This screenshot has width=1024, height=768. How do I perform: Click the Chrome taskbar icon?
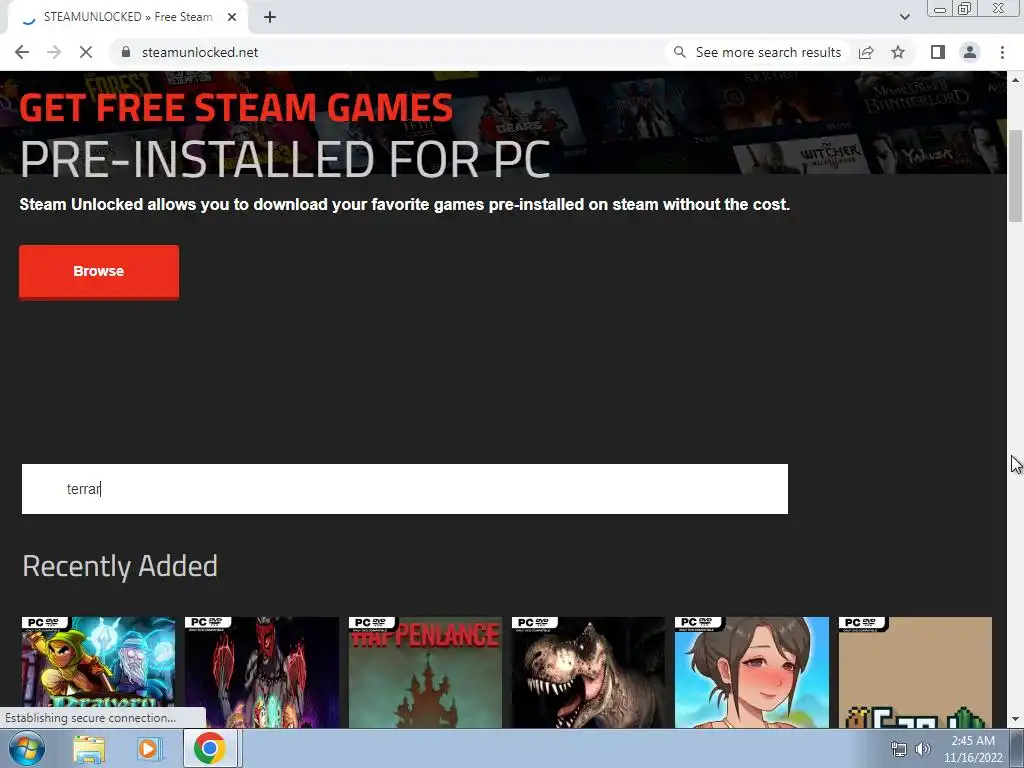[x=209, y=749]
